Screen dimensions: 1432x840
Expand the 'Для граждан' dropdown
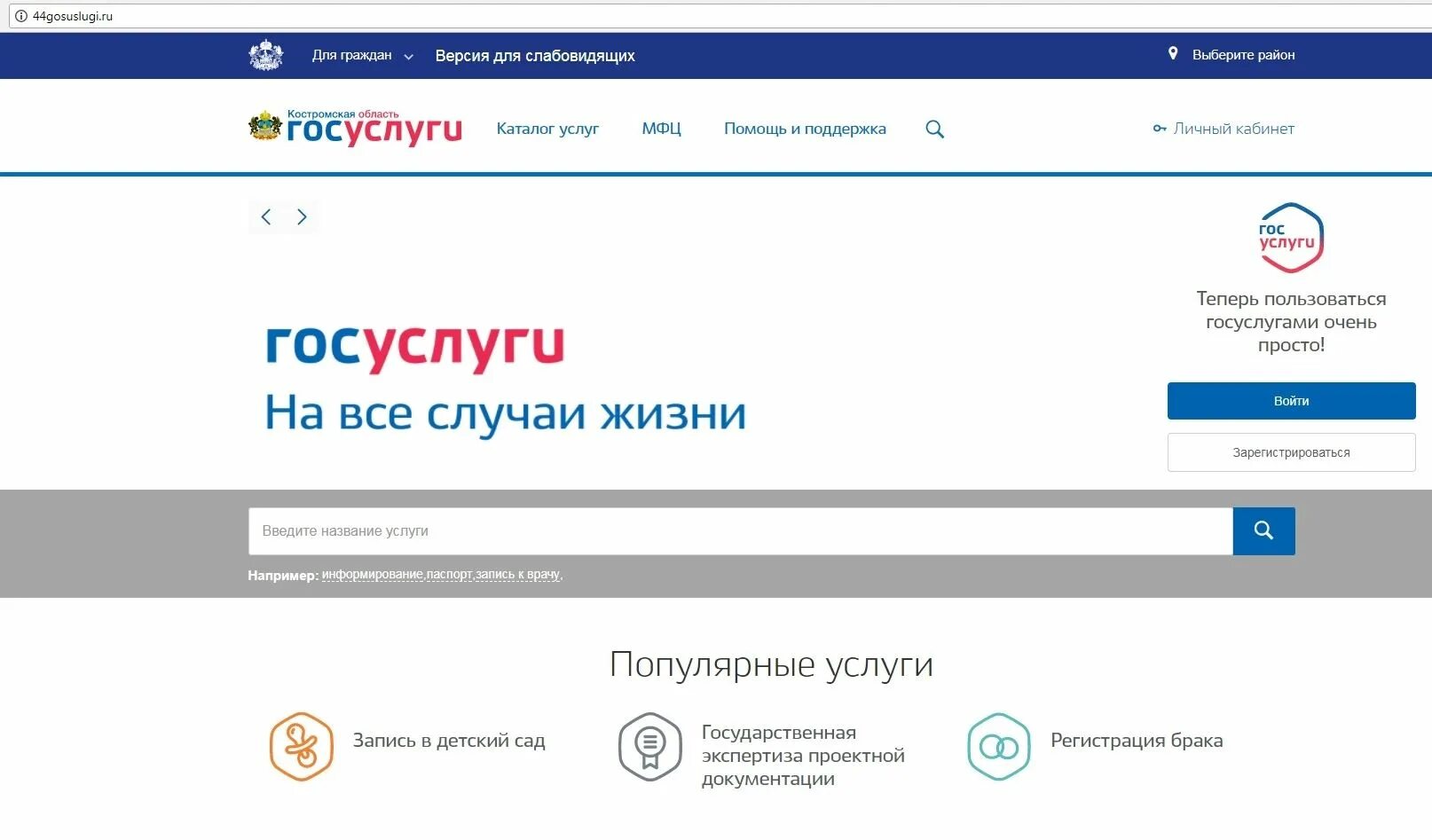coord(362,55)
